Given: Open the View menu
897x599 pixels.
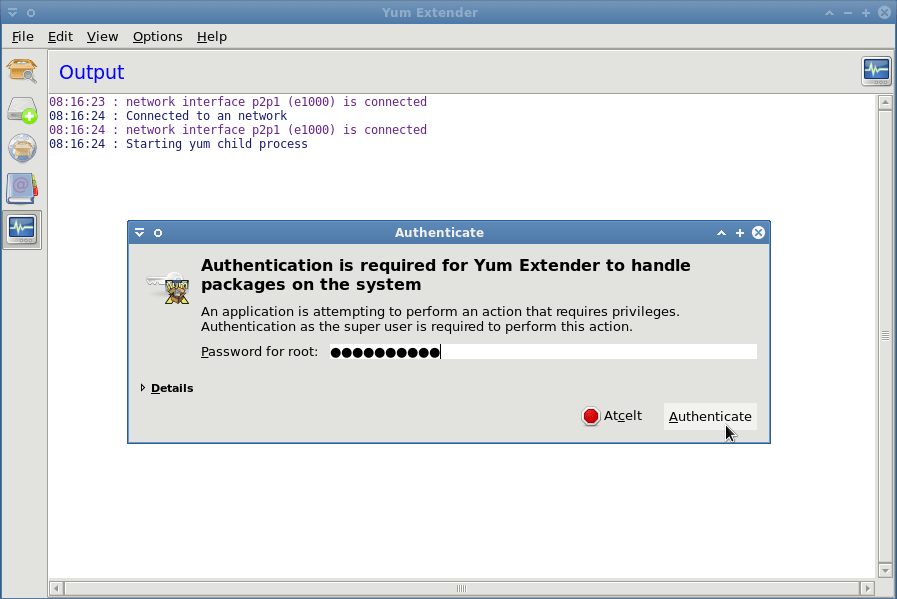Looking at the screenshot, I should [102, 37].
